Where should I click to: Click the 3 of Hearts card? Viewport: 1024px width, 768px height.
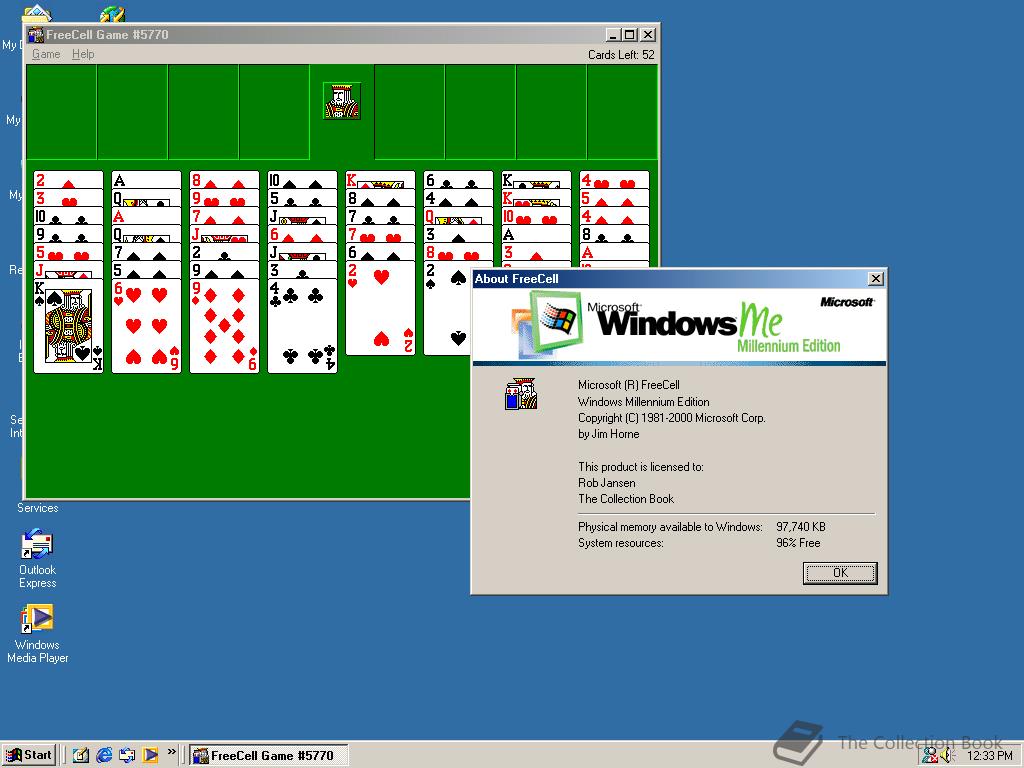pyautogui.click(x=68, y=198)
